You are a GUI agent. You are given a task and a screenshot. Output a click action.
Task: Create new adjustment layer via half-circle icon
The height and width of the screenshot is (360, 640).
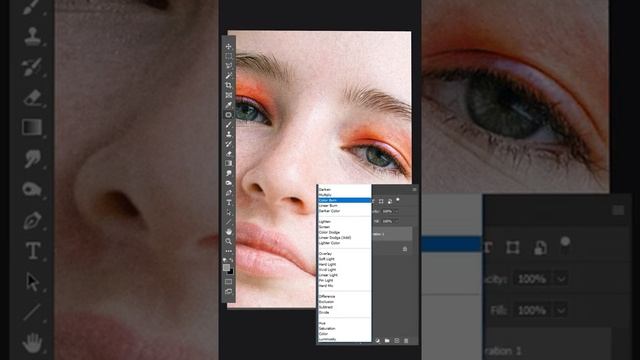tap(378, 340)
